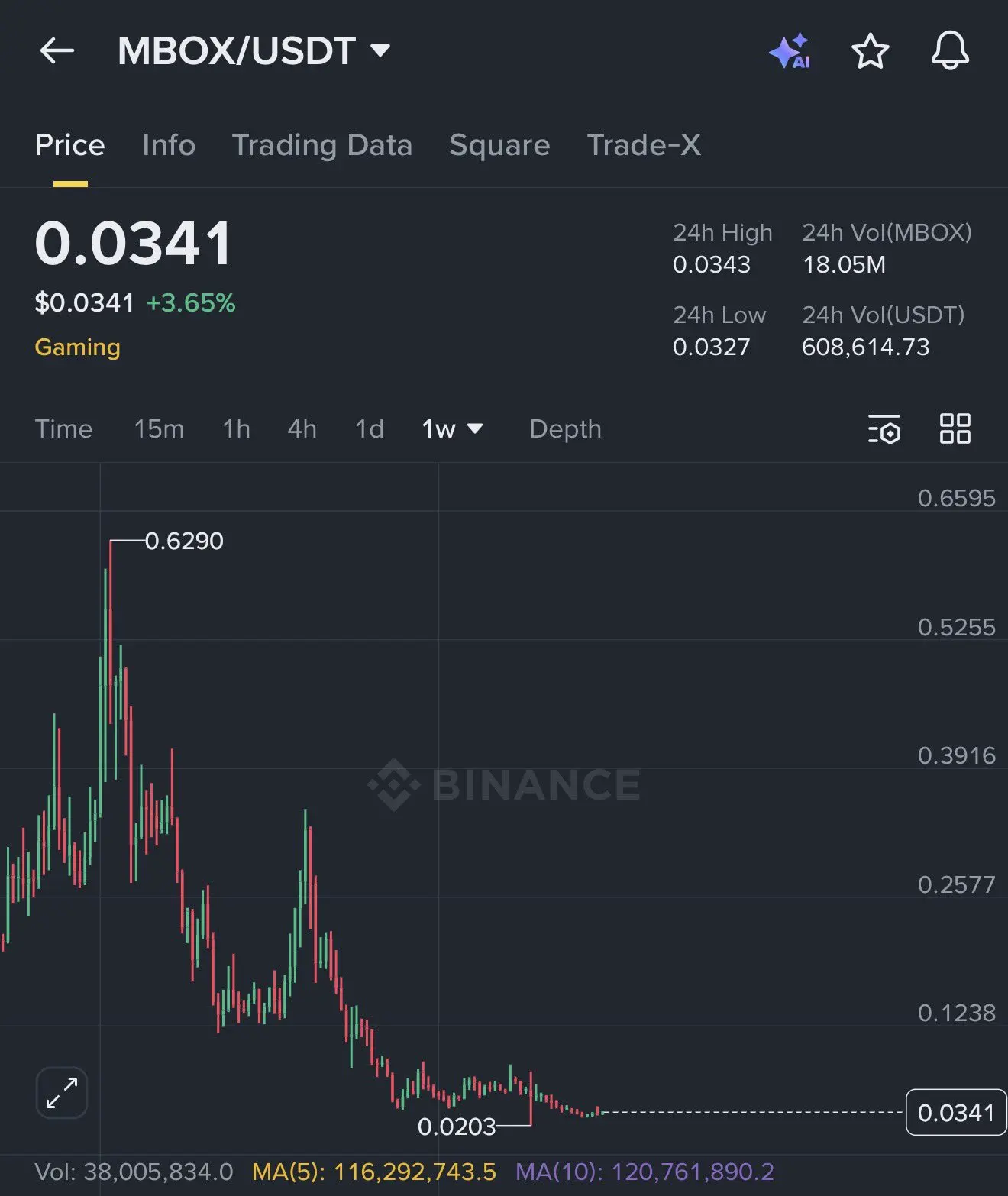Open the MBOX/USDT pair selector dropdown
The width and height of the screenshot is (1008, 1196).
tap(254, 51)
